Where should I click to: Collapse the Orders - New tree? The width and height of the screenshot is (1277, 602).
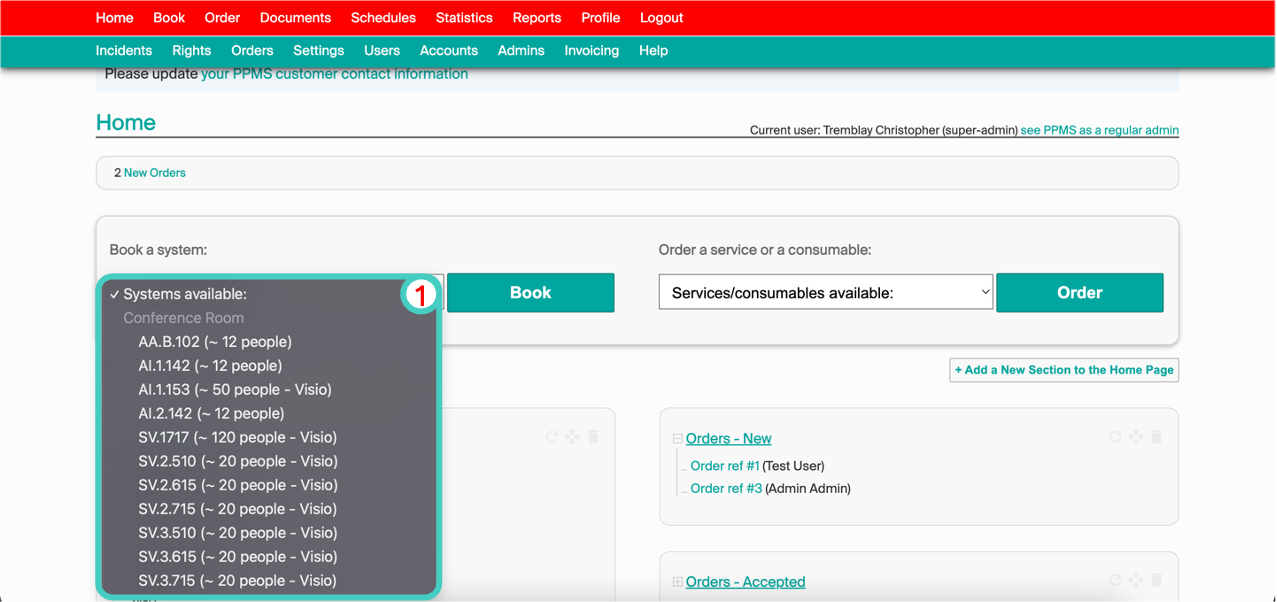[x=678, y=439]
